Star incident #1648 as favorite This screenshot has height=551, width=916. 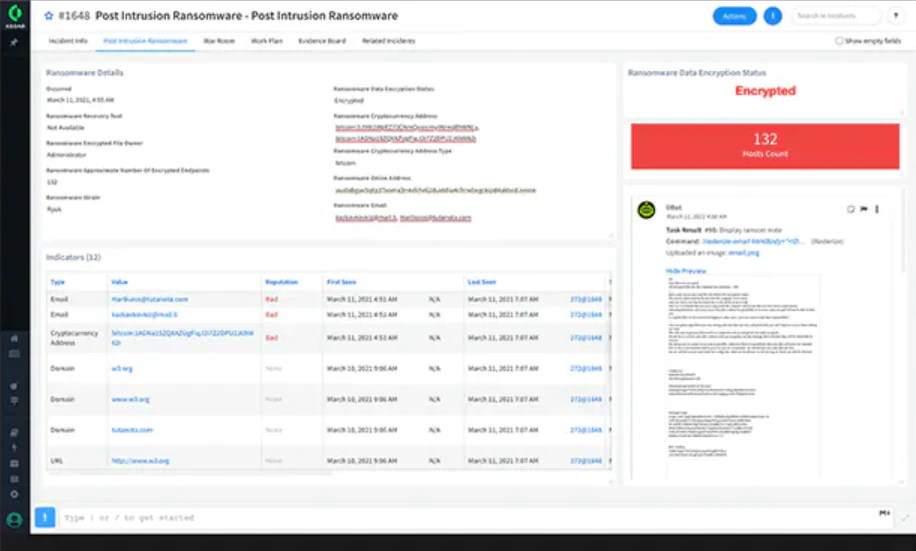click(x=48, y=16)
